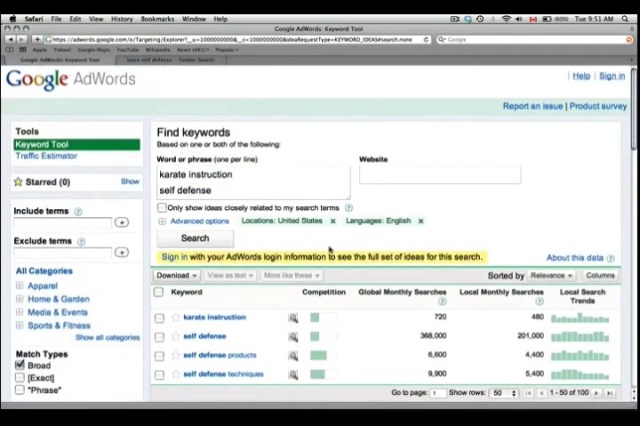Open the Window menu
The image size is (640, 426).
194,19
